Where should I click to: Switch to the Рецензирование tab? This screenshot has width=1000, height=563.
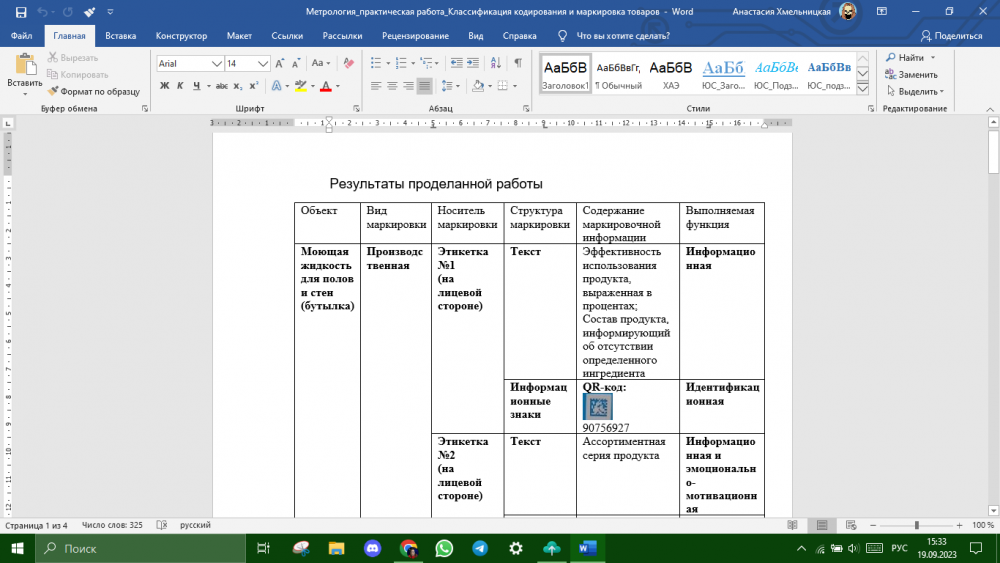point(415,35)
